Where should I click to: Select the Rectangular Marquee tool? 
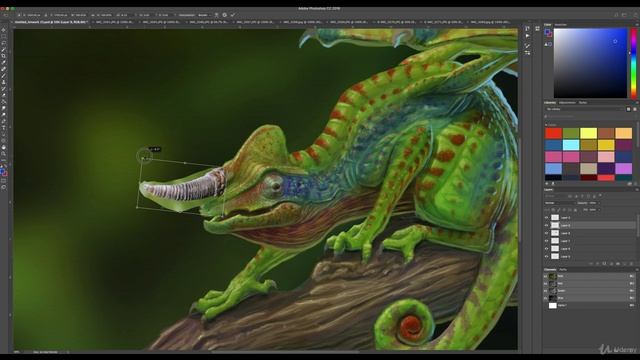pos(4,36)
